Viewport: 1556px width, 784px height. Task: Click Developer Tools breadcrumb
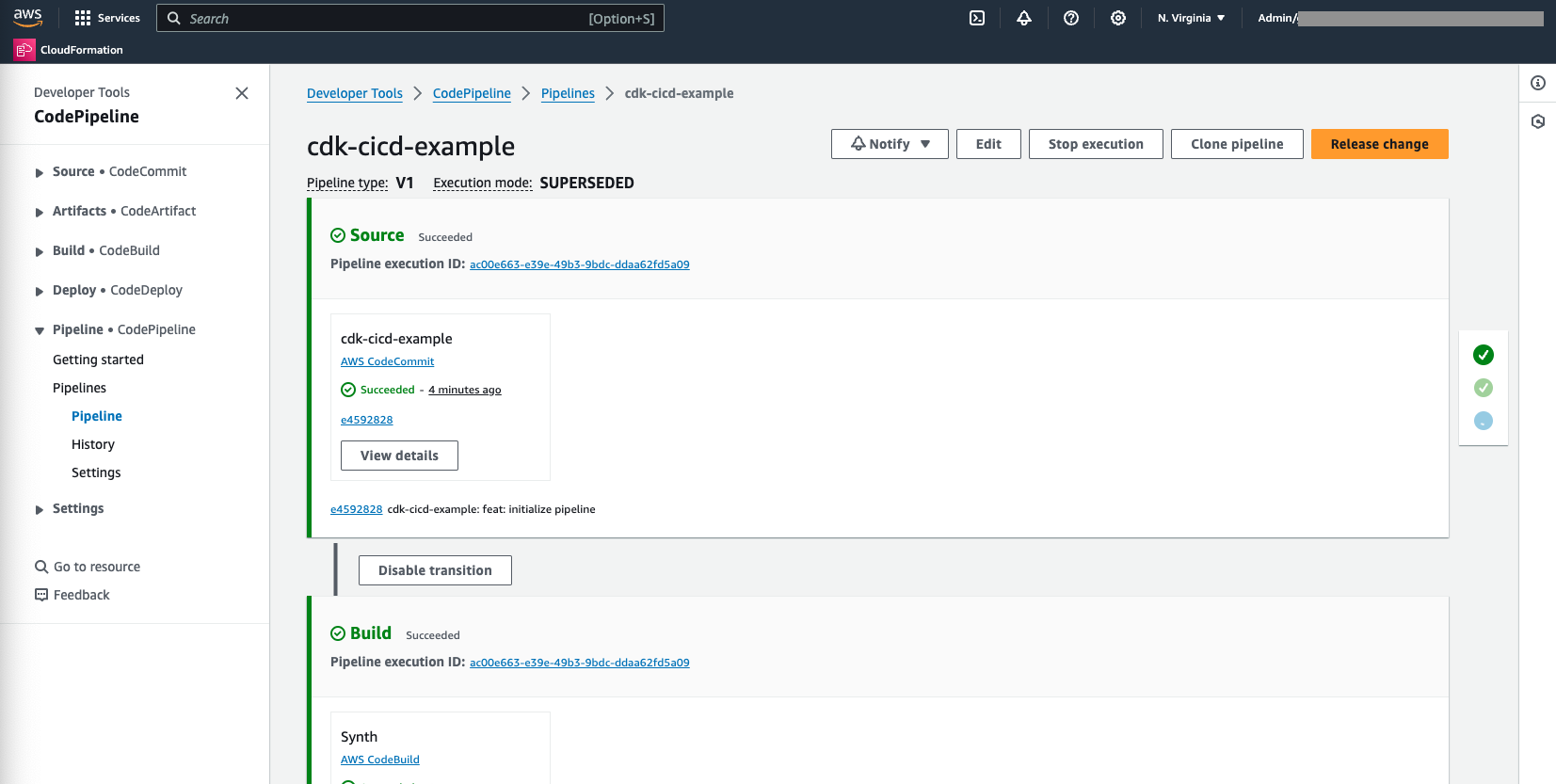pyautogui.click(x=355, y=93)
